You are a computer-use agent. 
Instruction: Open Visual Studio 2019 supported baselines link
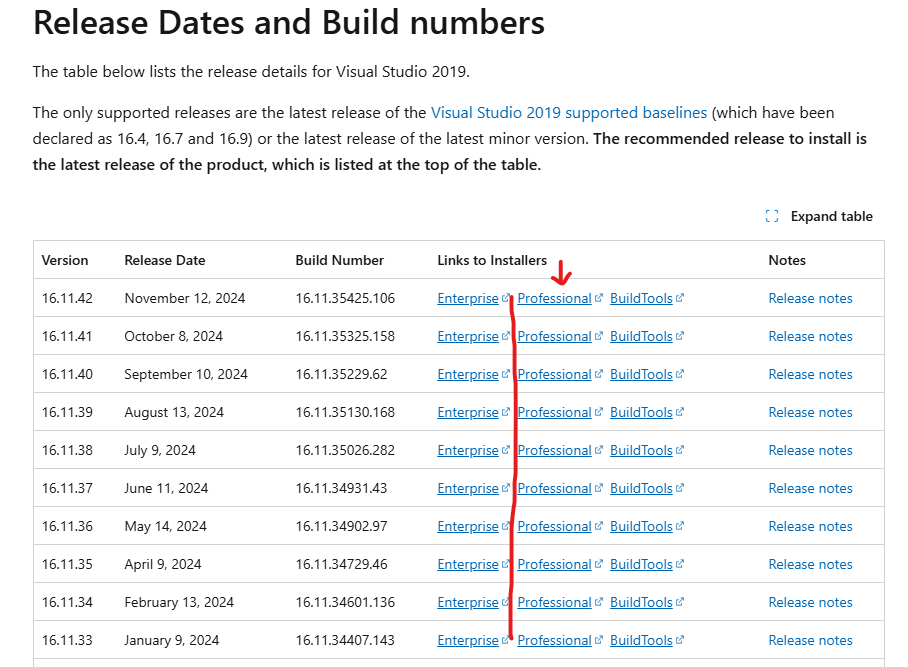[x=569, y=112]
